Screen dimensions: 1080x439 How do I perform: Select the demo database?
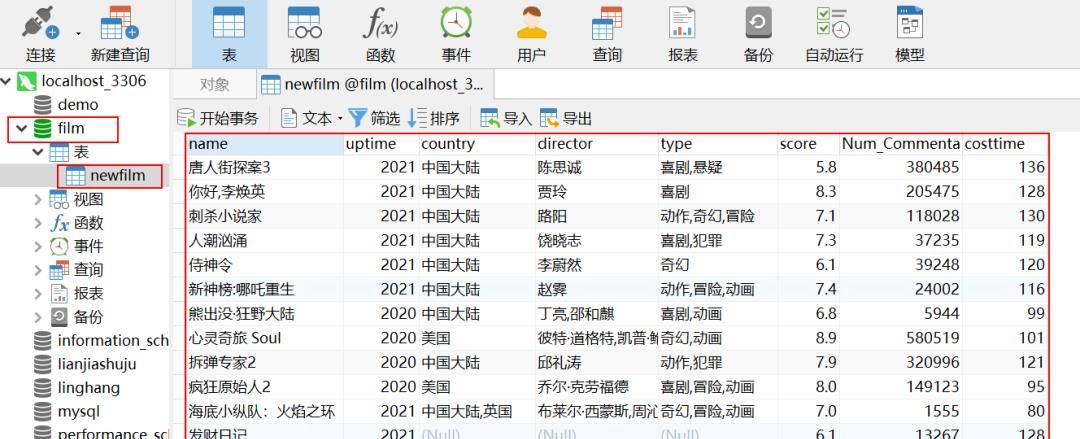coord(78,105)
